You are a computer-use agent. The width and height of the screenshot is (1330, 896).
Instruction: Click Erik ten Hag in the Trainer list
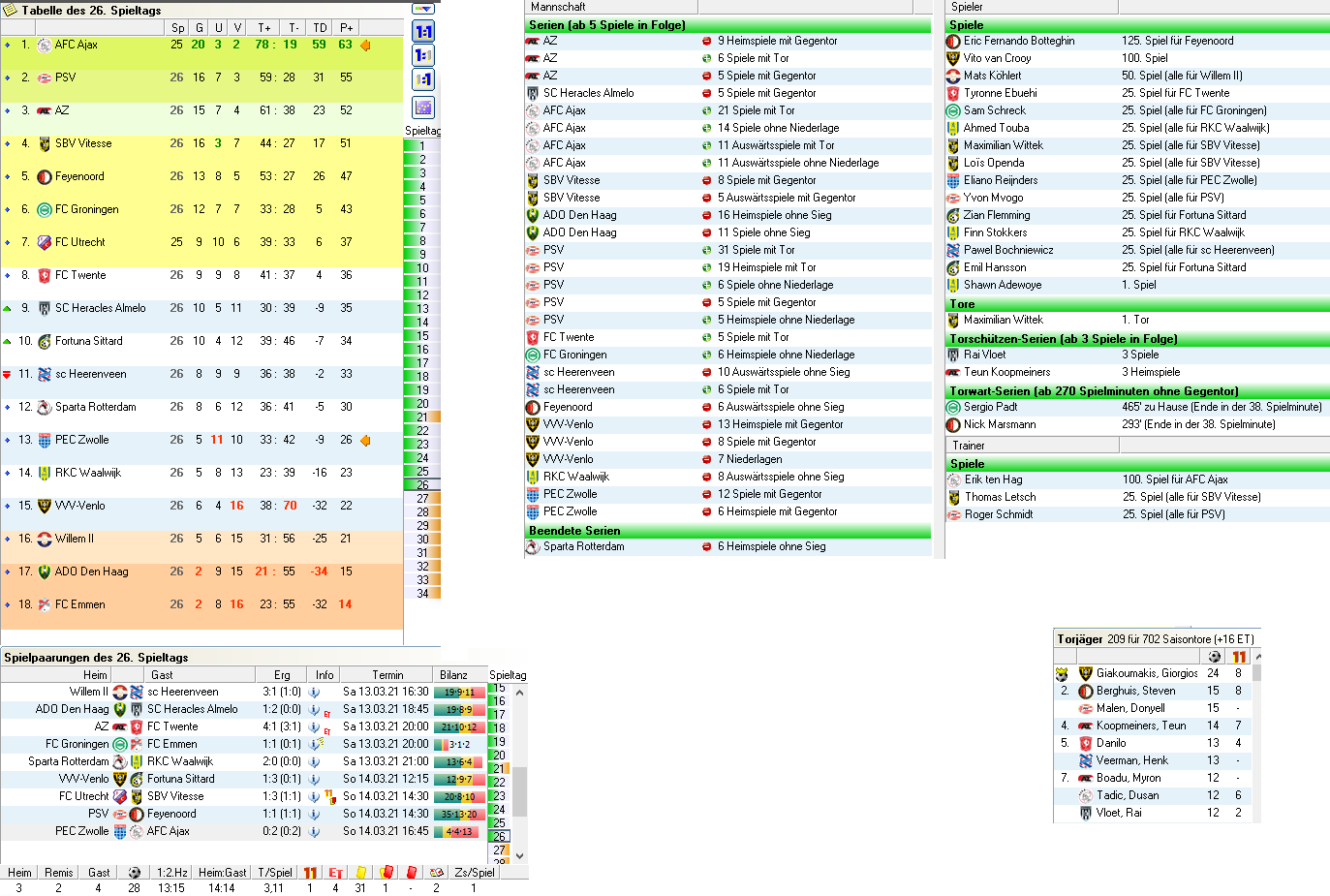[993, 479]
